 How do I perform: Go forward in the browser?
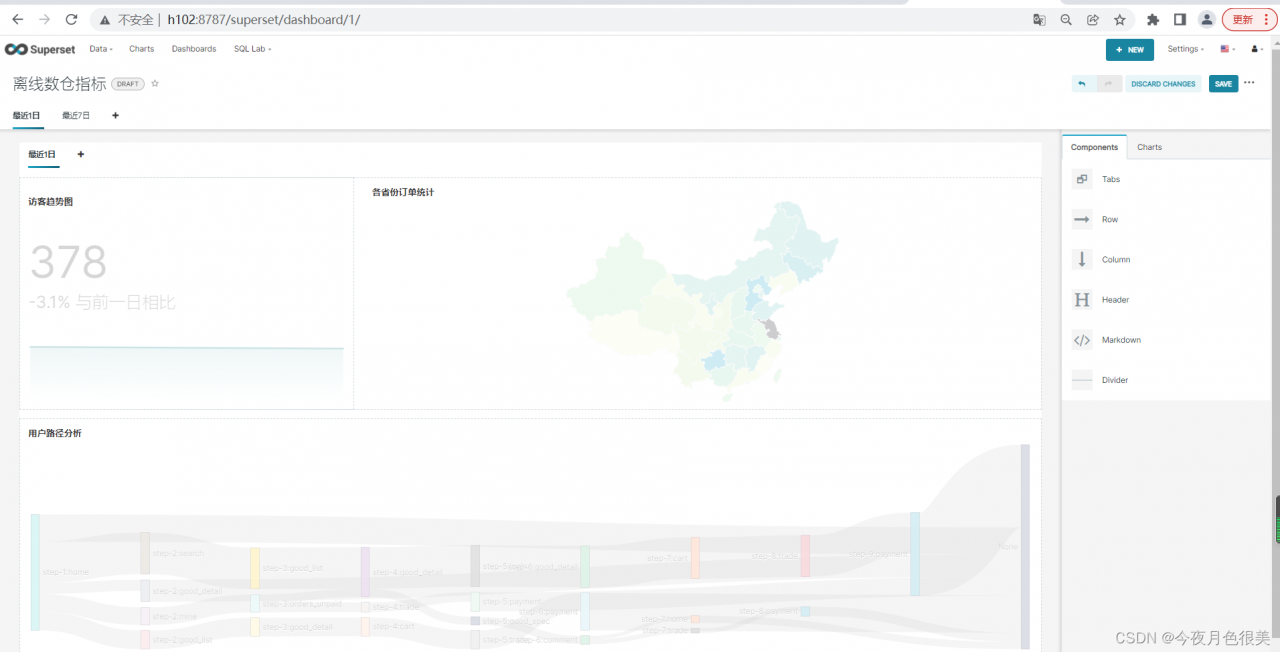pos(44,19)
